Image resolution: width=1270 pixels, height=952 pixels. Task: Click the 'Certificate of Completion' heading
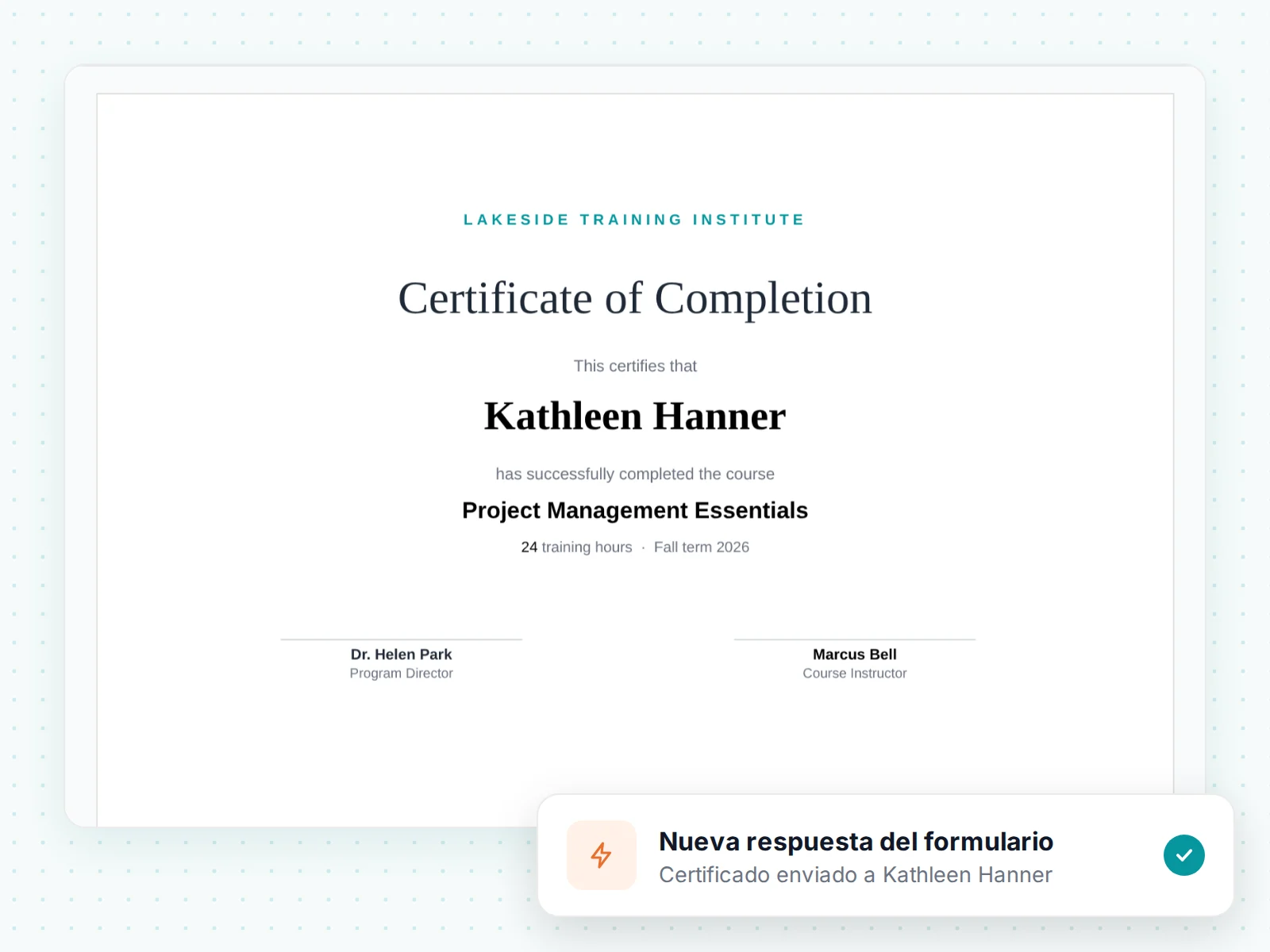635,298
